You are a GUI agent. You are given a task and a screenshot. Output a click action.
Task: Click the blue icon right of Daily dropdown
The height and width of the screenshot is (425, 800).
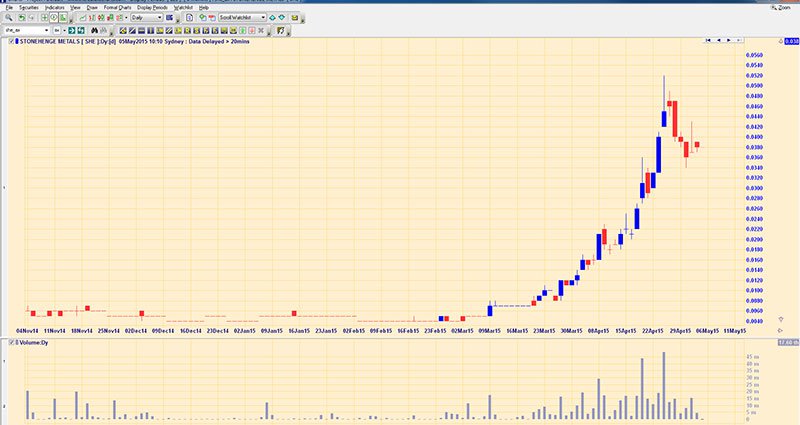(169, 17)
